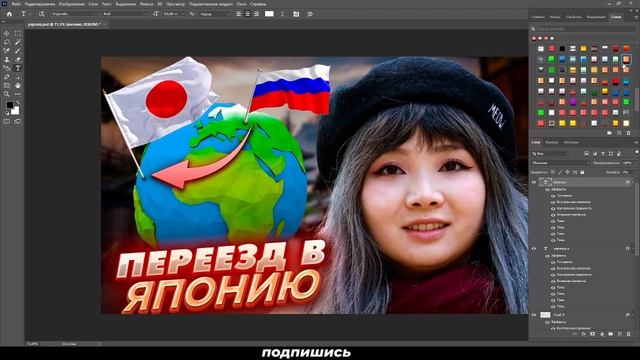This screenshot has width=640, height=360.
Task: Toggle Эффекты visibility of selected text layer
Action: point(547,190)
